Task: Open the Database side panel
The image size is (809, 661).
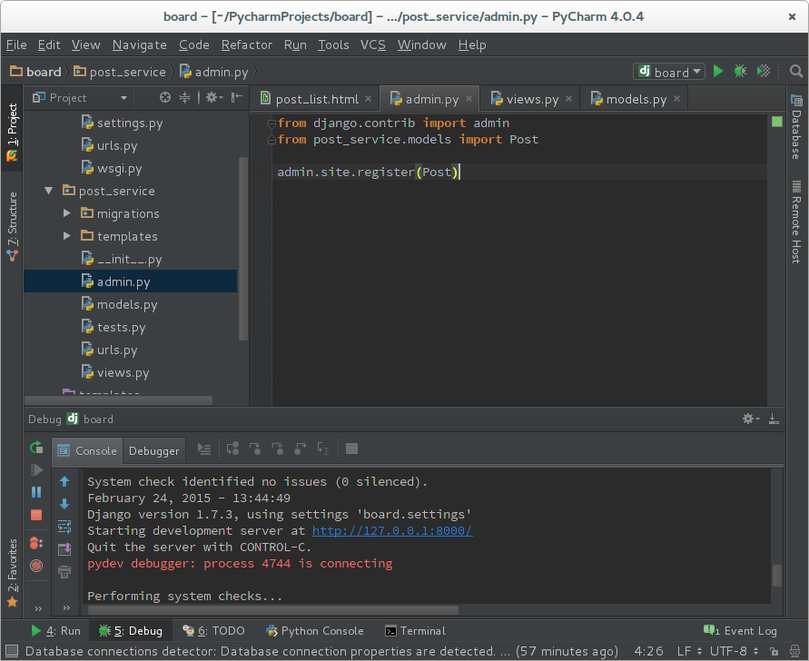Action: point(796,127)
